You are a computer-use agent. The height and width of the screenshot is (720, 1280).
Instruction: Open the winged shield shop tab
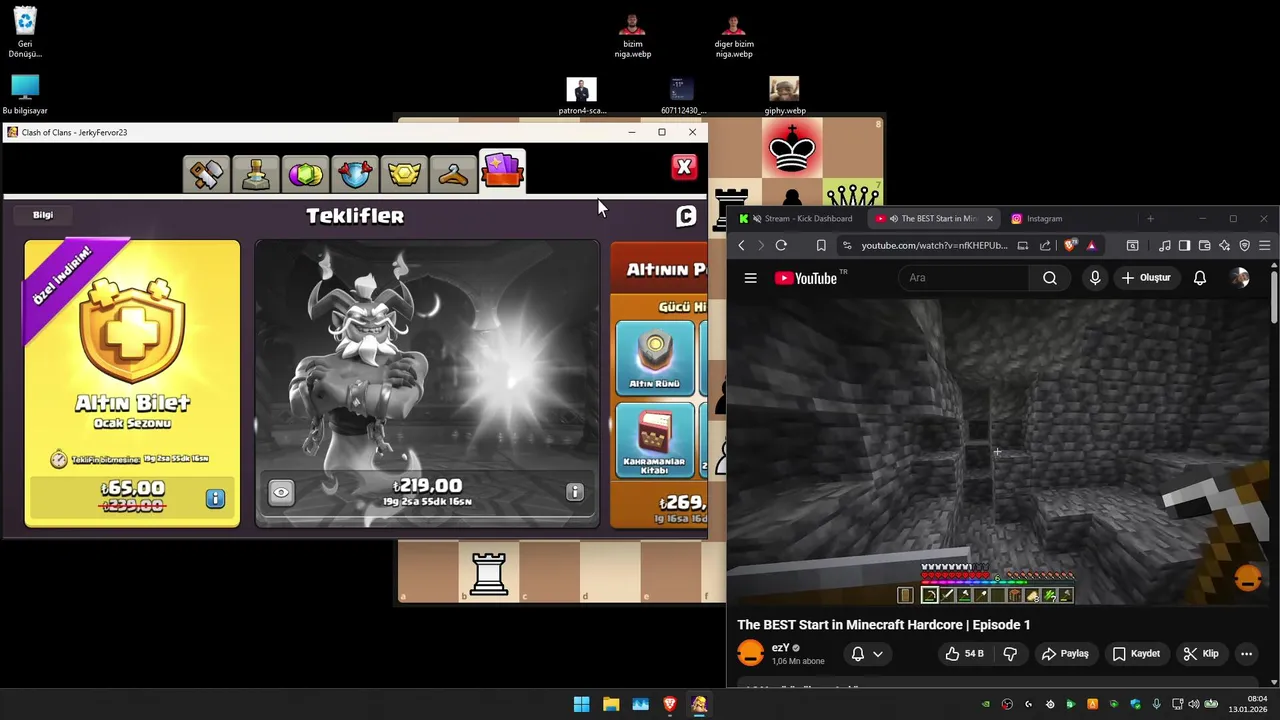(354, 174)
